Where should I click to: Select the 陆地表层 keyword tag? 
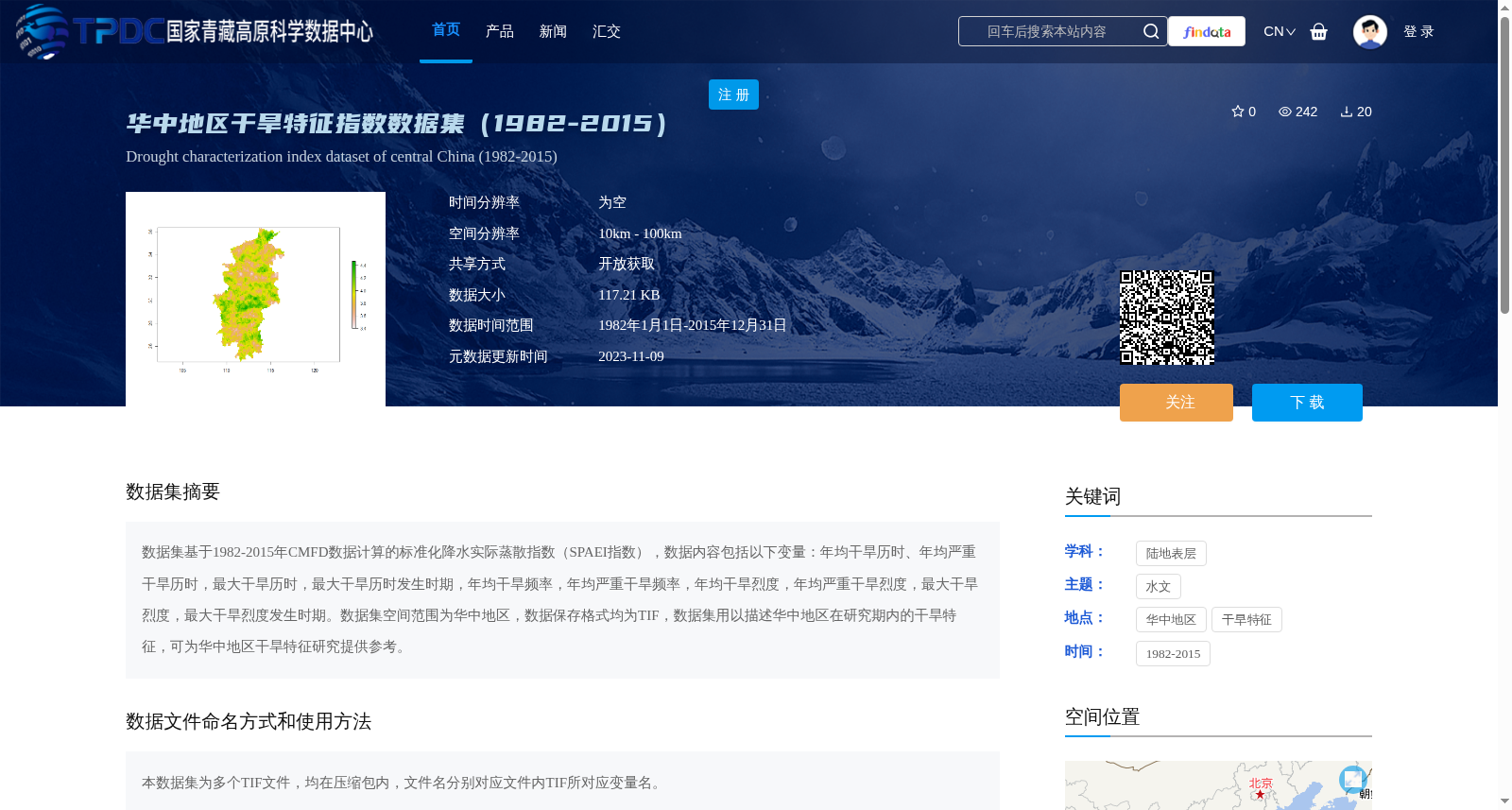pos(1171,553)
